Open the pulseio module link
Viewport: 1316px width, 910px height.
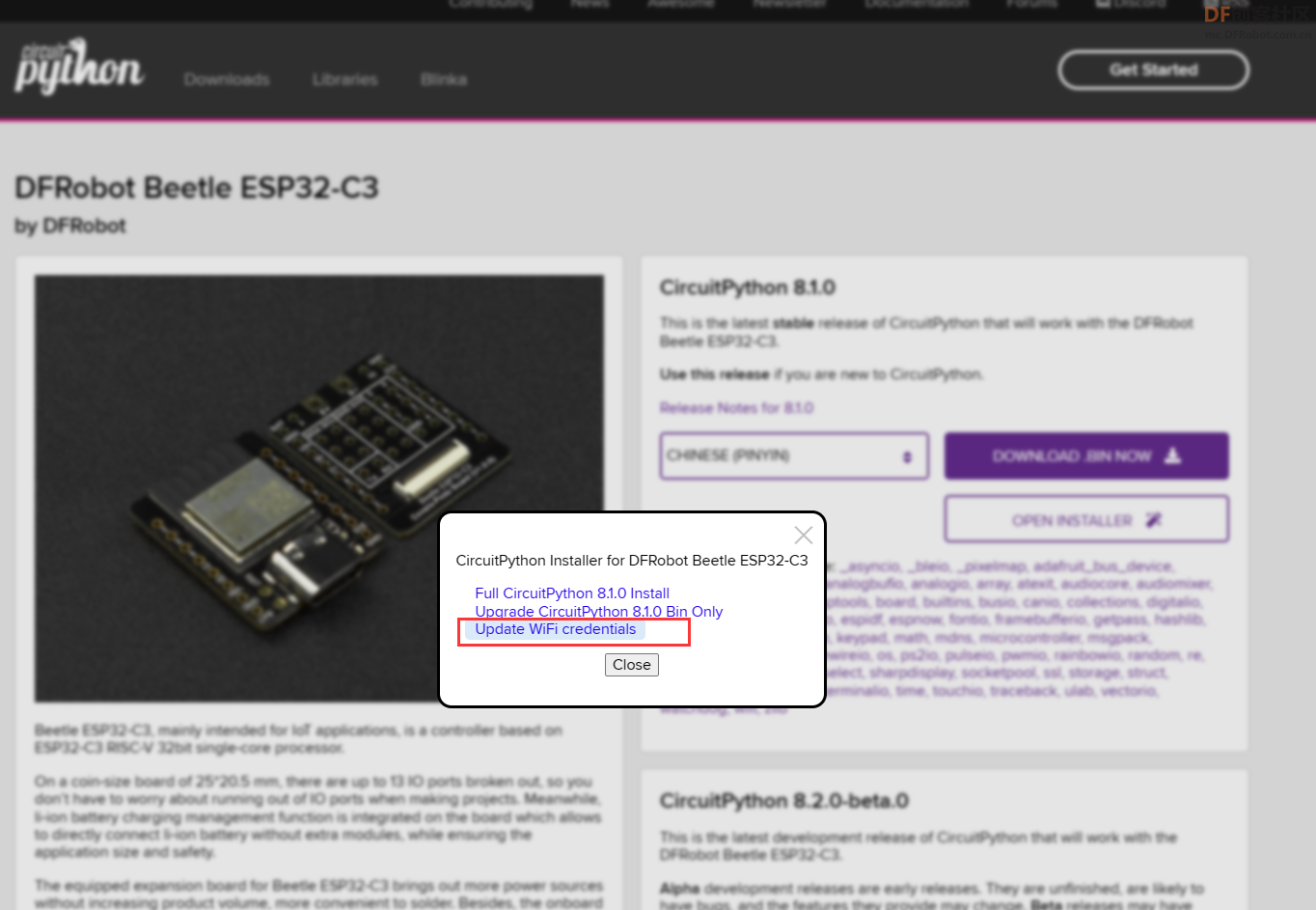click(x=969, y=655)
